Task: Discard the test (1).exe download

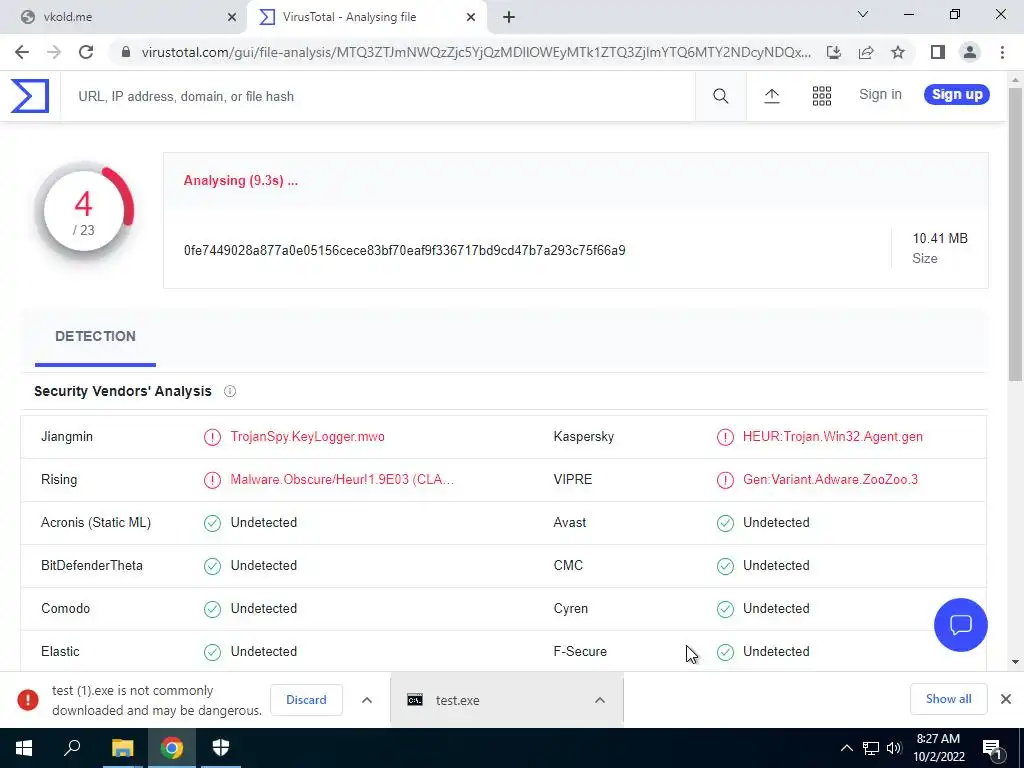Action: pyautogui.click(x=306, y=700)
